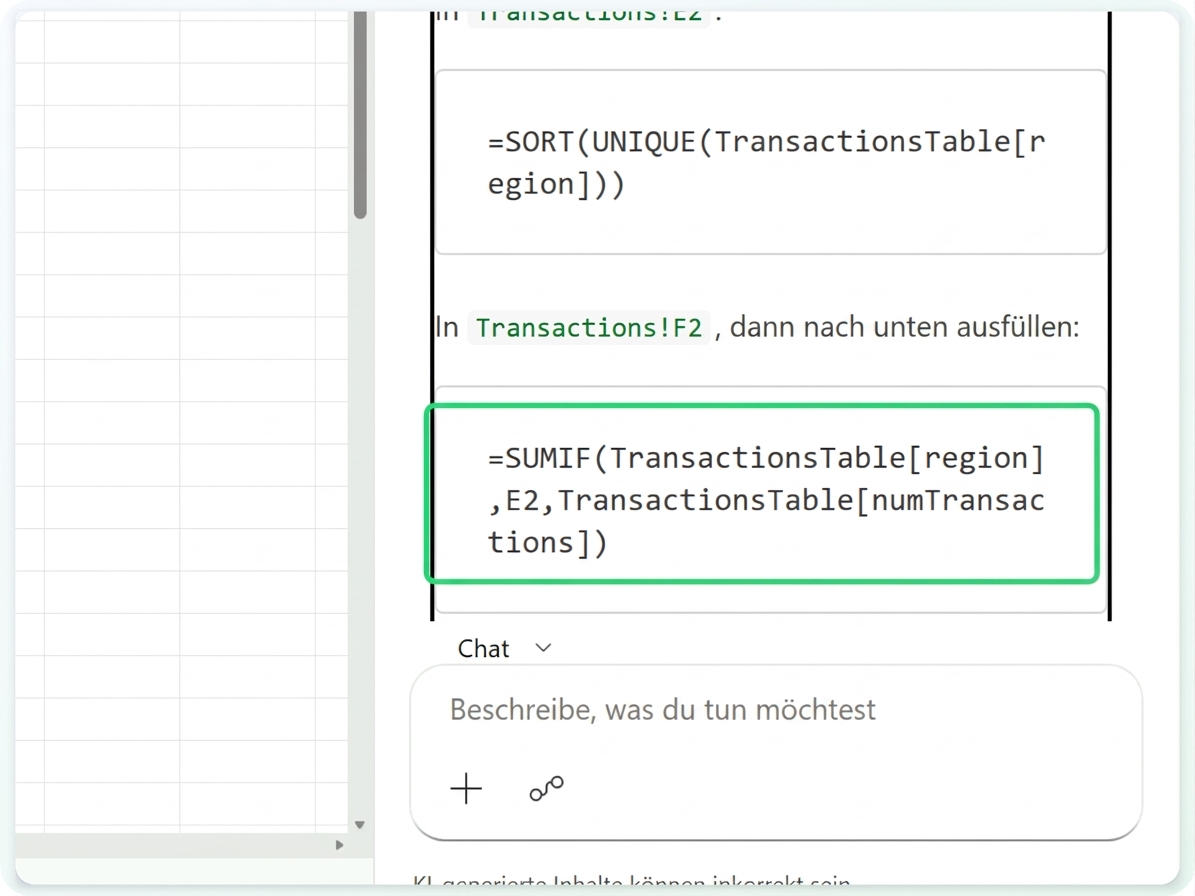
Task: Click the plus icon in the chat box
Action: tap(466, 789)
